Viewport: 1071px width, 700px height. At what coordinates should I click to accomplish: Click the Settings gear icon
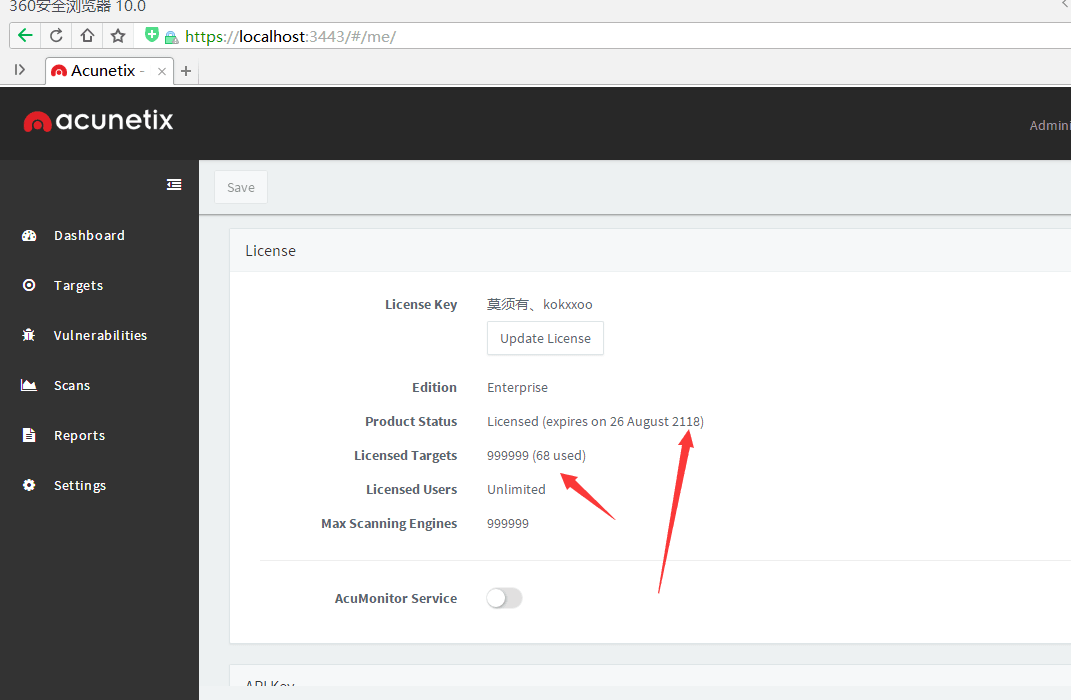[x=29, y=486]
